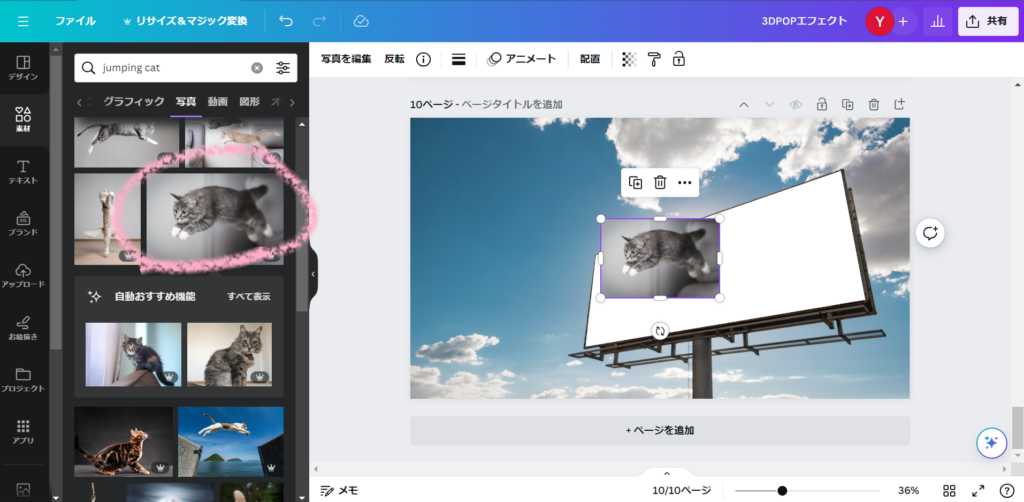This screenshot has height=502, width=1024.
Task: Open the hamburger main menu
Action: point(24,21)
